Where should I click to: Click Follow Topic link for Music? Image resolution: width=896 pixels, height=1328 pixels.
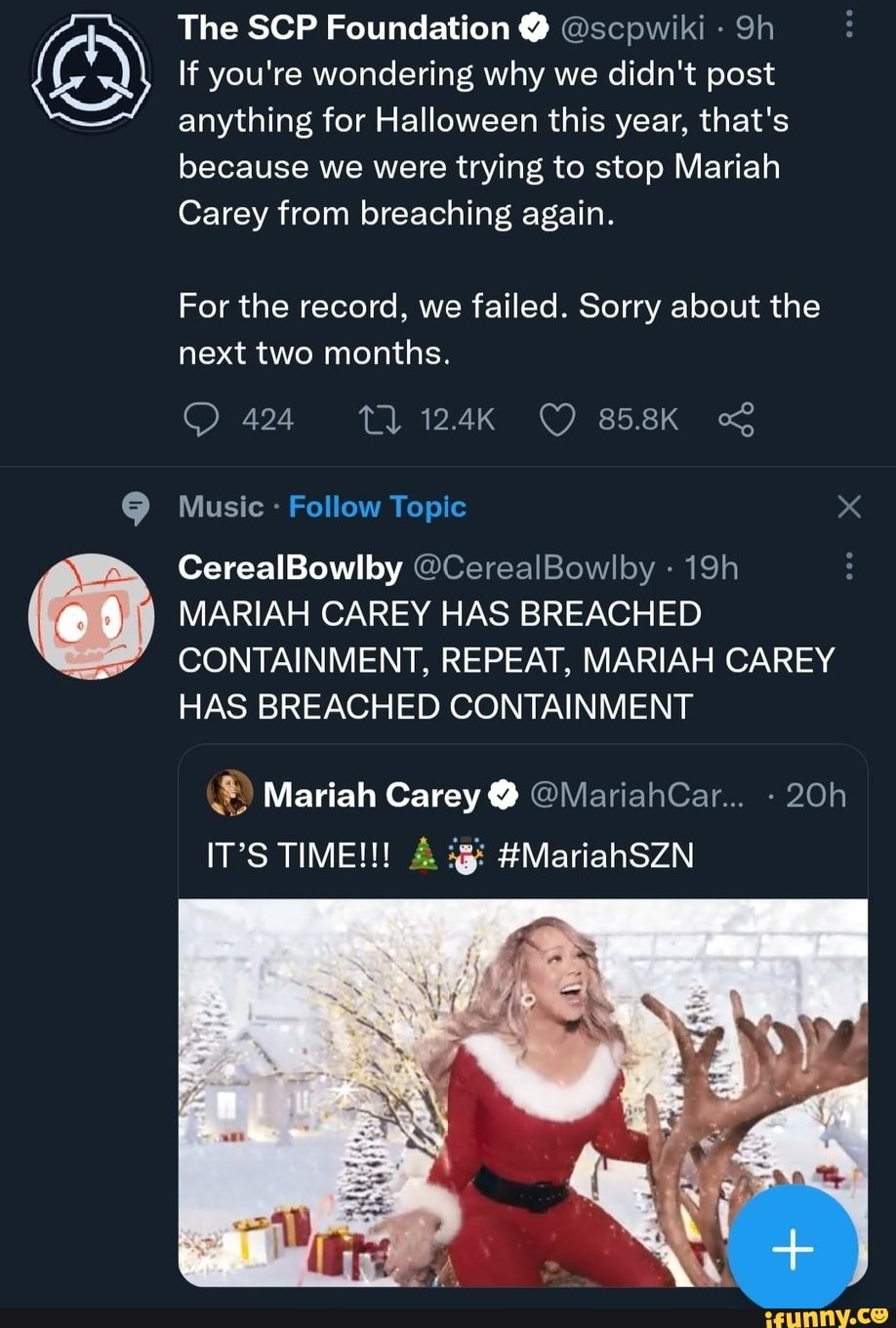click(378, 507)
